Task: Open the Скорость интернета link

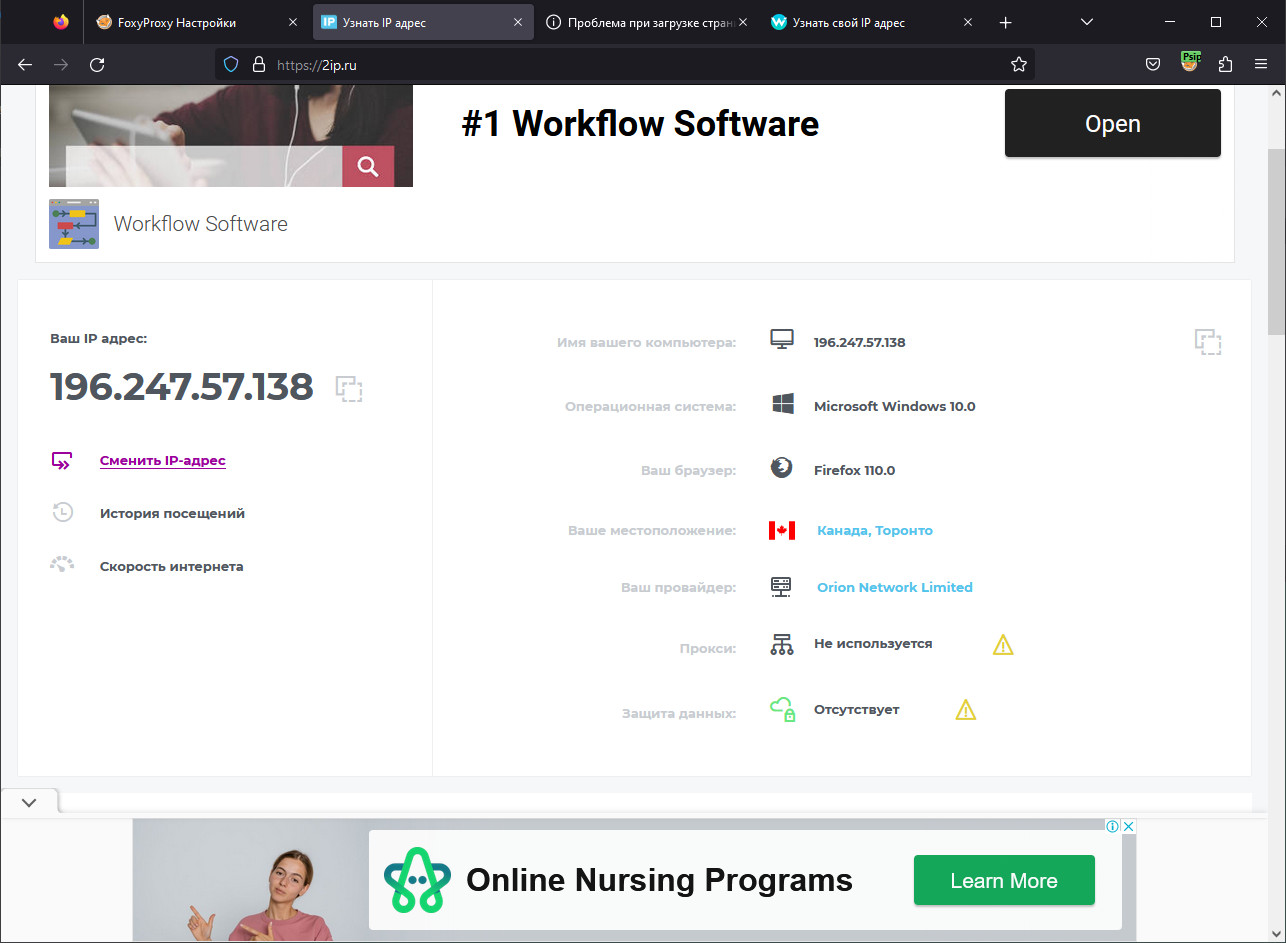Action: (172, 566)
